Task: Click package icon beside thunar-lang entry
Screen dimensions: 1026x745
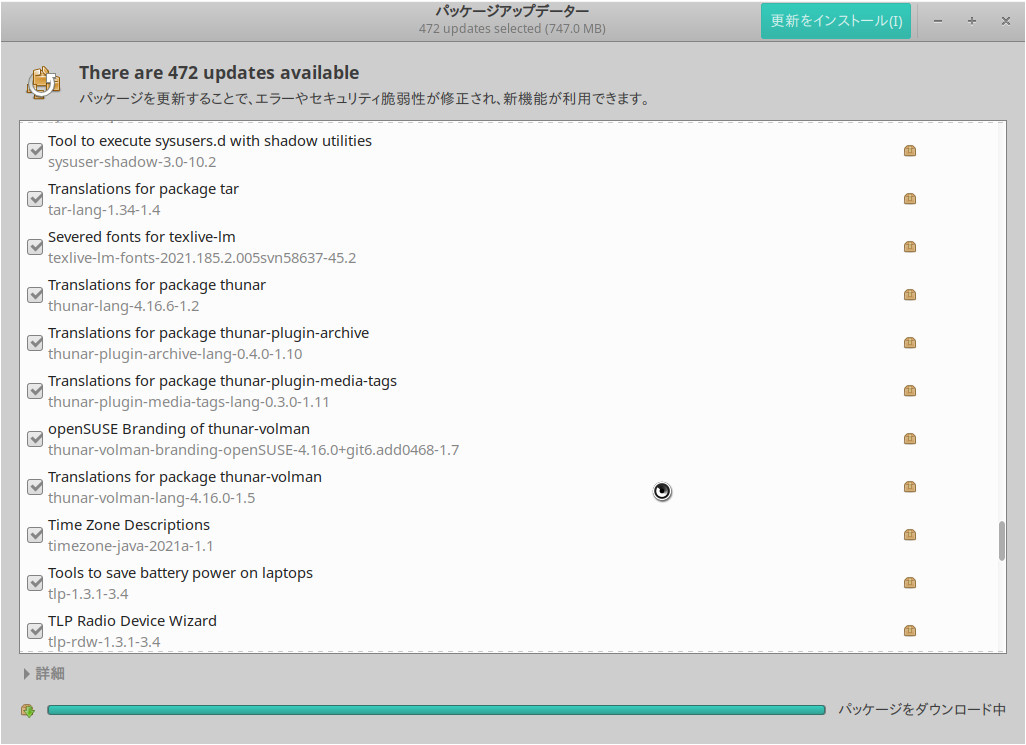Action: click(910, 295)
